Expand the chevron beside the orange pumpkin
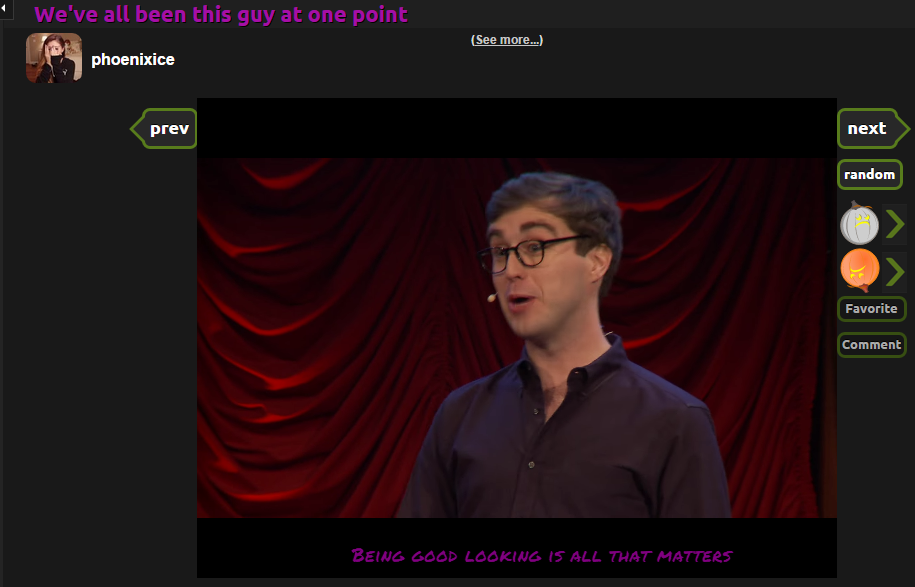Image resolution: width=915 pixels, height=587 pixels. click(895, 271)
